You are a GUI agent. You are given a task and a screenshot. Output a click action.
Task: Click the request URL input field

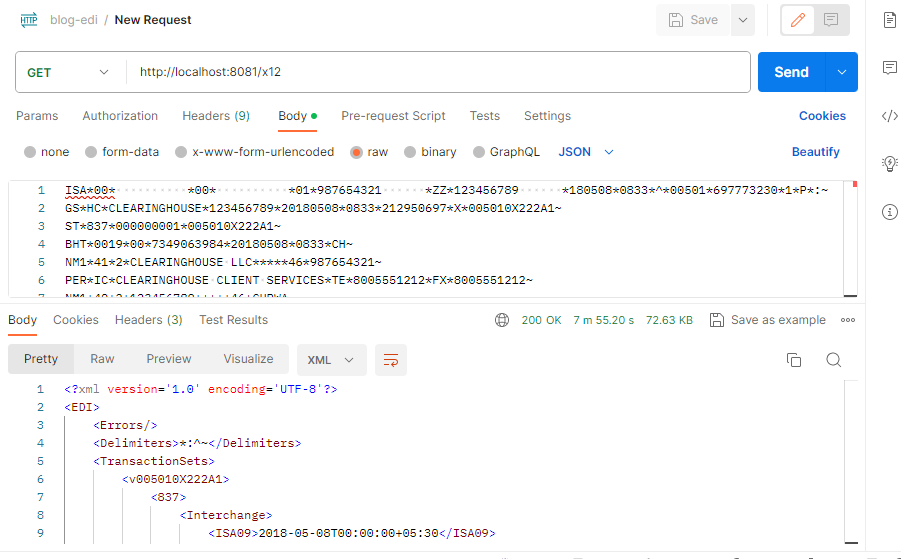pyautogui.click(x=438, y=72)
